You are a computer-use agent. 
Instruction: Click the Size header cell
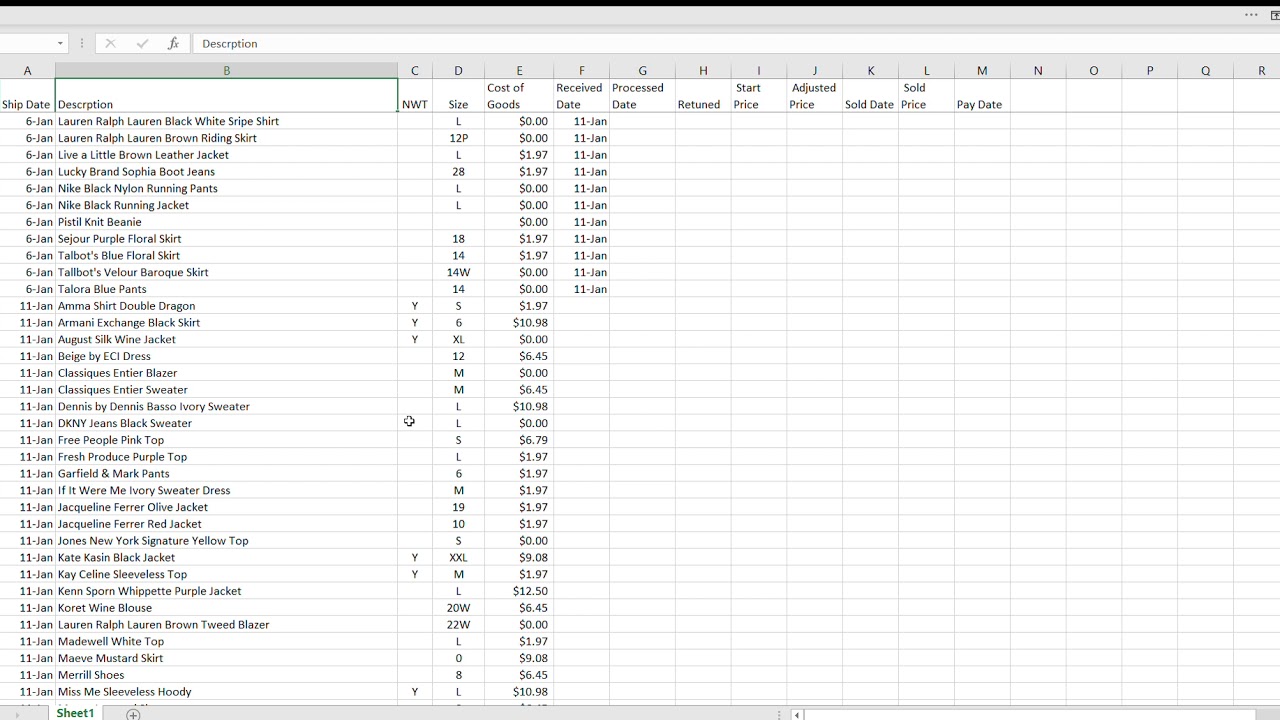coord(458,96)
